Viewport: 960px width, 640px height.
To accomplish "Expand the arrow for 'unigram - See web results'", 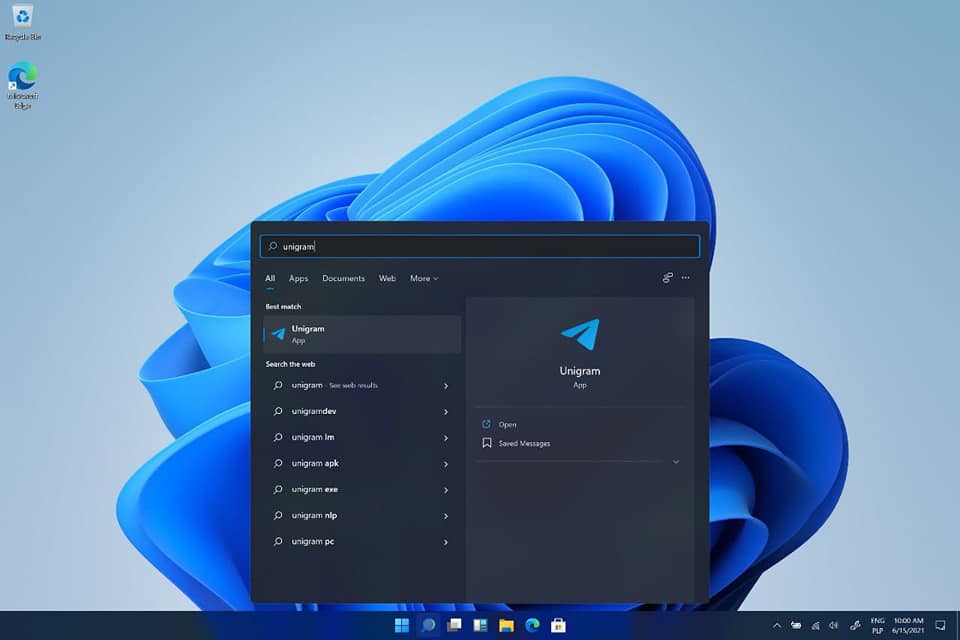I will click(x=446, y=386).
